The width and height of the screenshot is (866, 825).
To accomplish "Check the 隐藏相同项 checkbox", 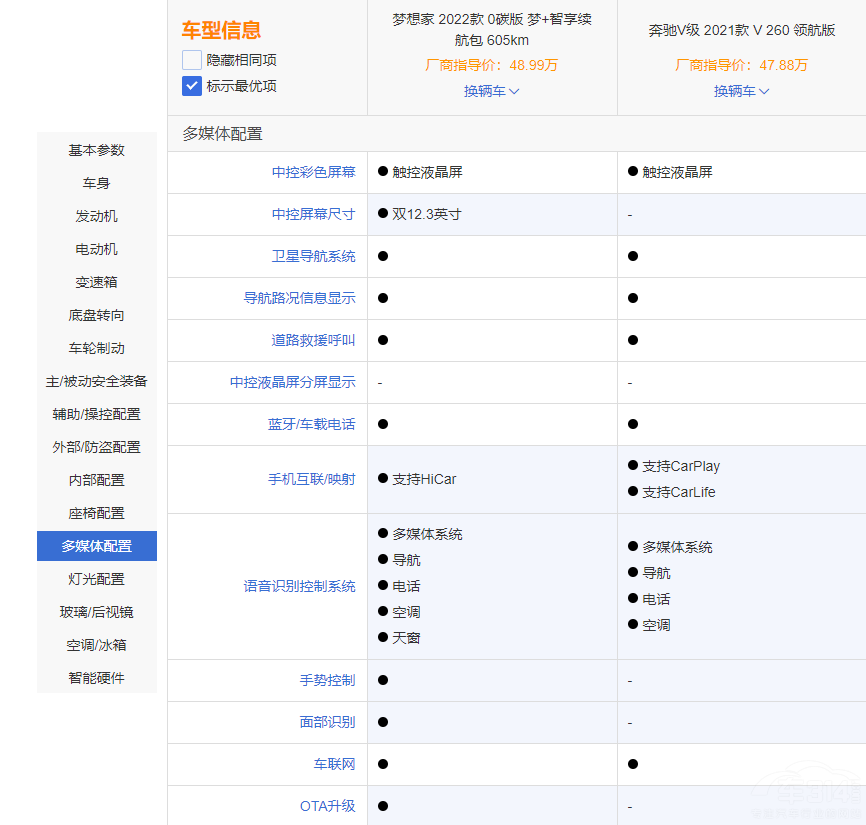I will click(x=192, y=60).
